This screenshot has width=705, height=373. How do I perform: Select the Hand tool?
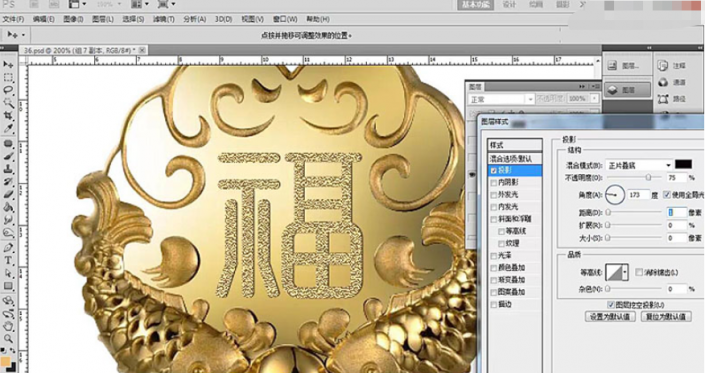[x=8, y=326]
